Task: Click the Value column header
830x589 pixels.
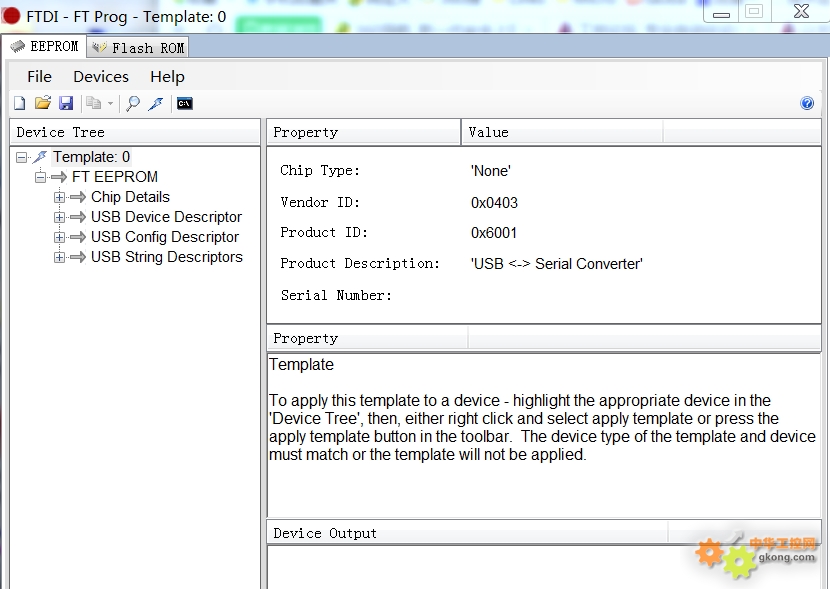Action: tap(562, 132)
